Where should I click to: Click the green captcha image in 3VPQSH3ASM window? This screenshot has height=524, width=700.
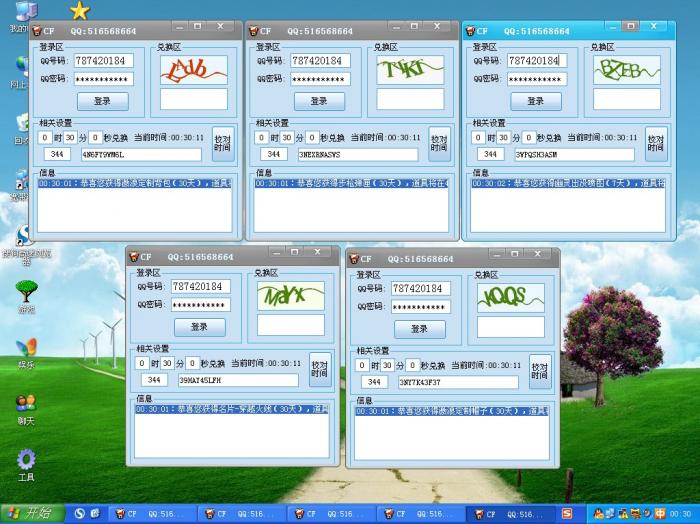[x=627, y=70]
